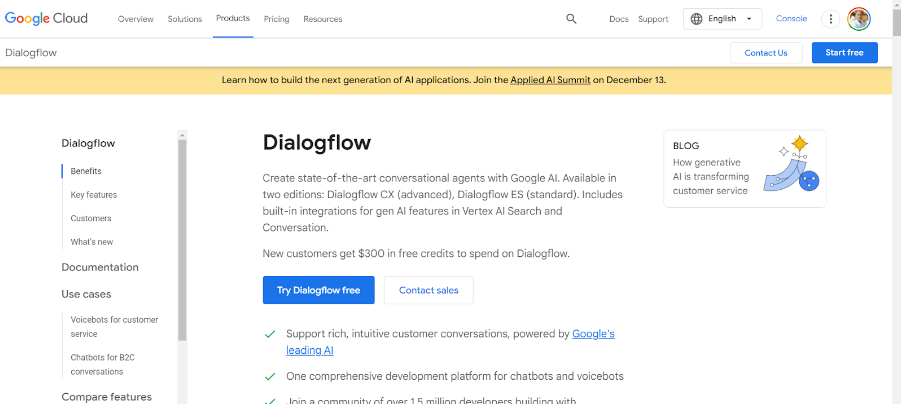Click the search magnifier icon
Viewport: 901px width, 404px height.
pos(571,18)
